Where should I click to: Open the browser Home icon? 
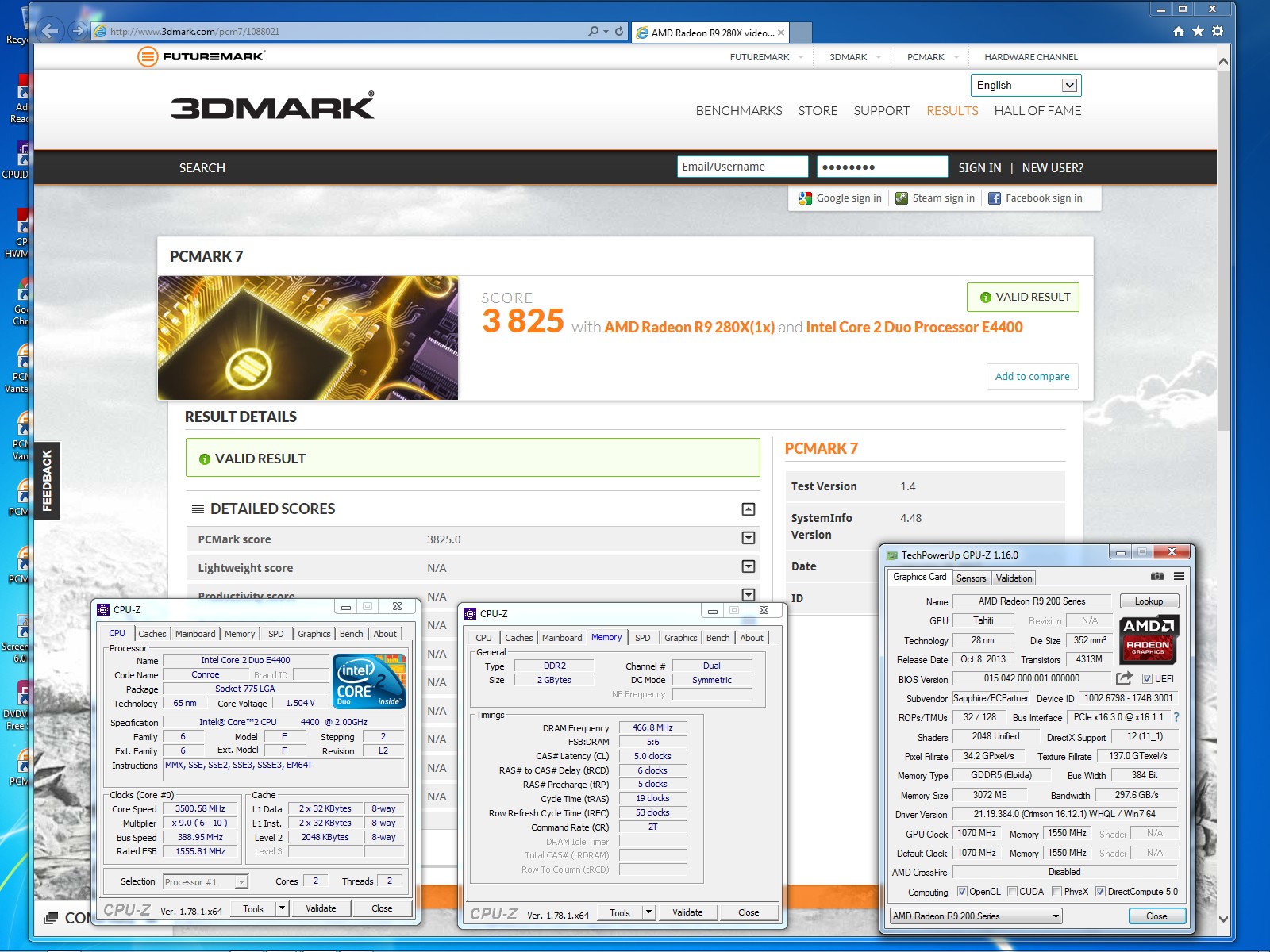1179,32
